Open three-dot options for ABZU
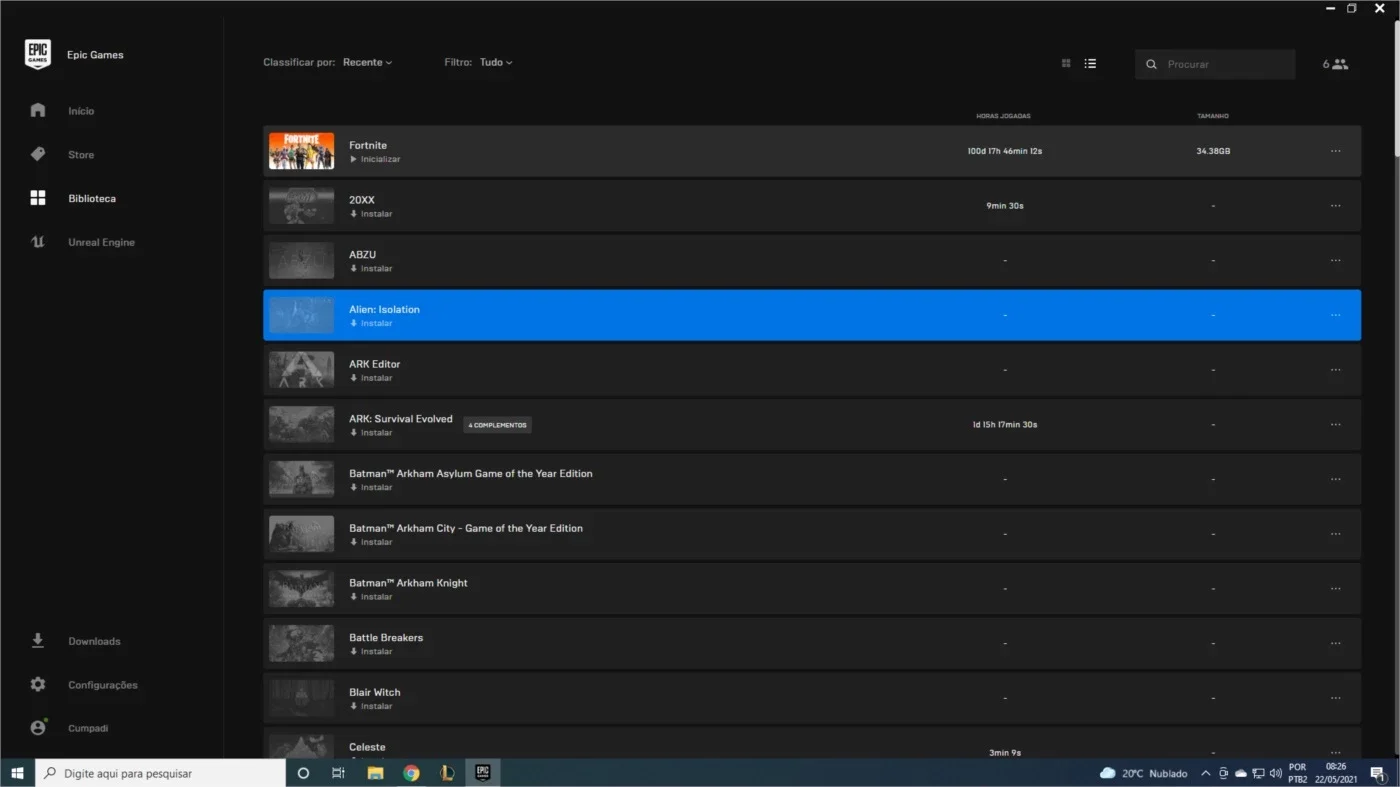 pyautogui.click(x=1335, y=261)
